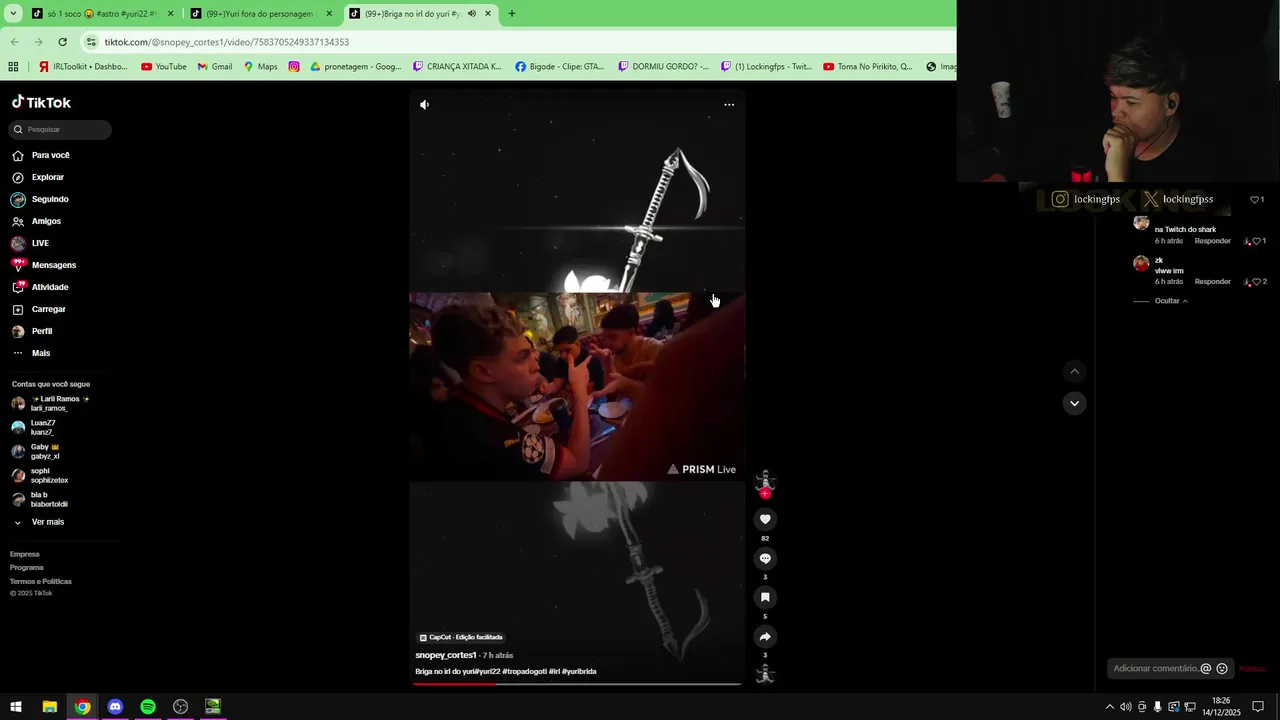The image size is (1280, 720).
Task: Open Spotify from the taskbar
Action: [x=148, y=707]
